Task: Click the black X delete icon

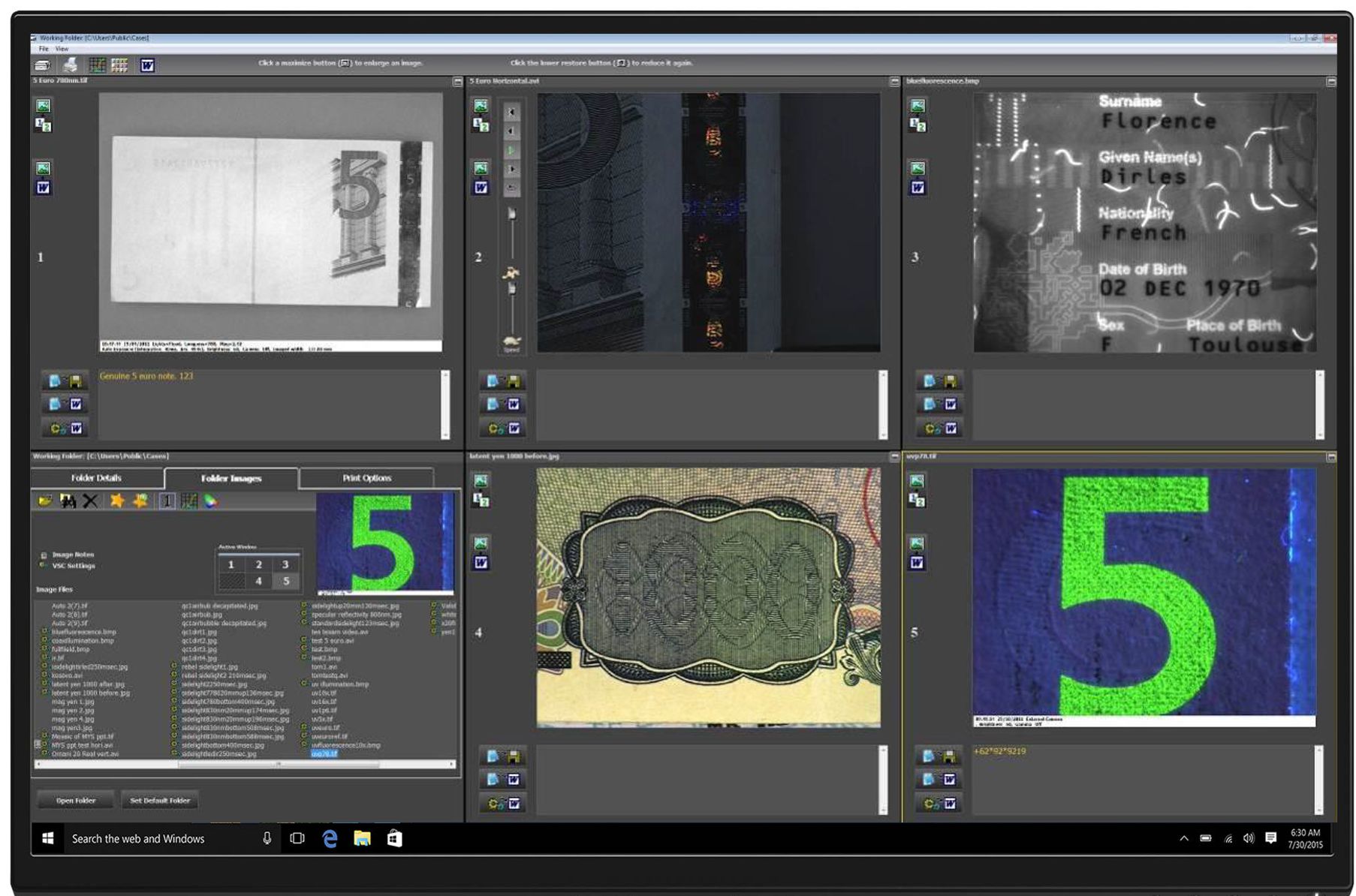Action: (90, 501)
